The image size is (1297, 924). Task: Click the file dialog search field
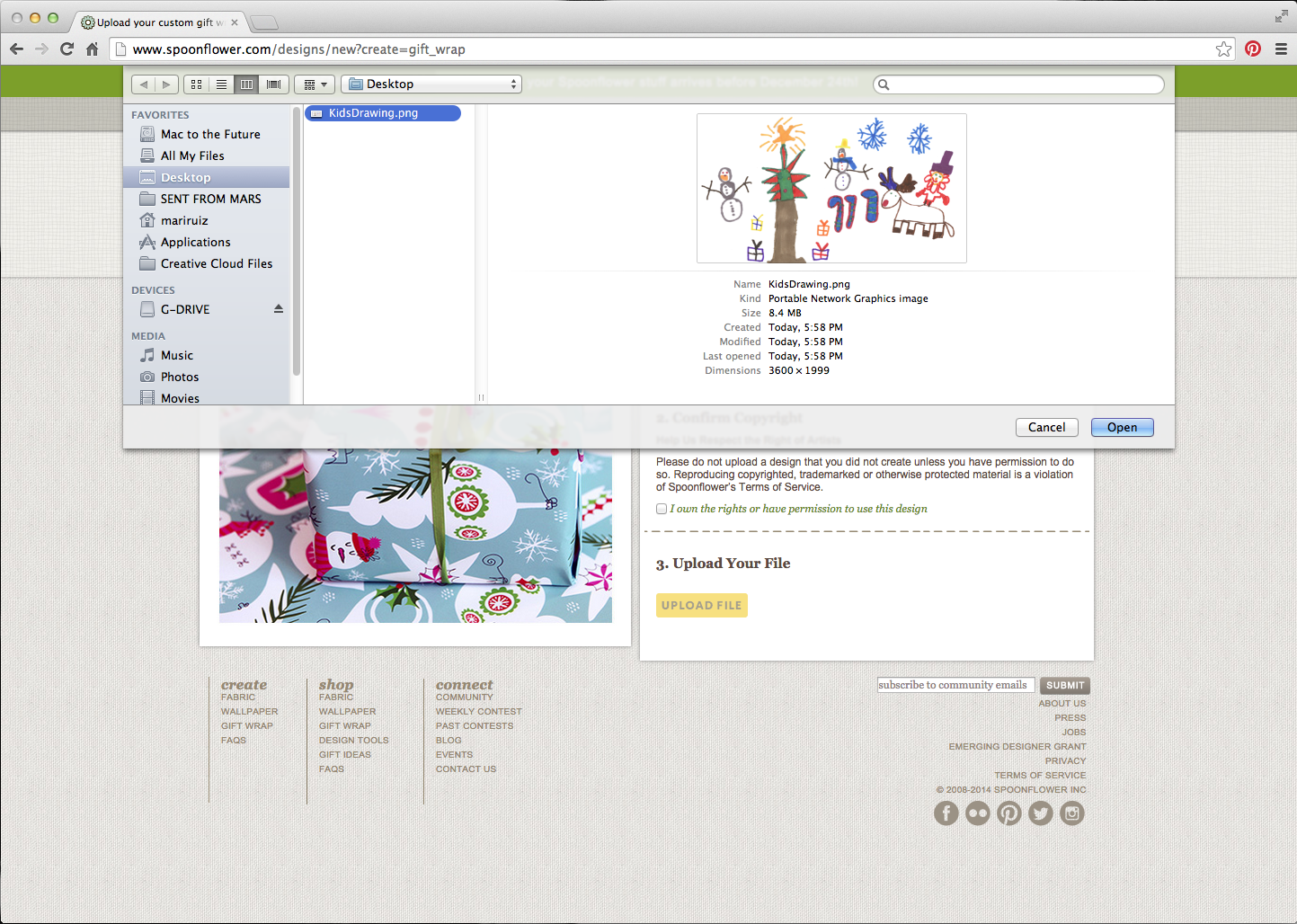[x=1018, y=84]
